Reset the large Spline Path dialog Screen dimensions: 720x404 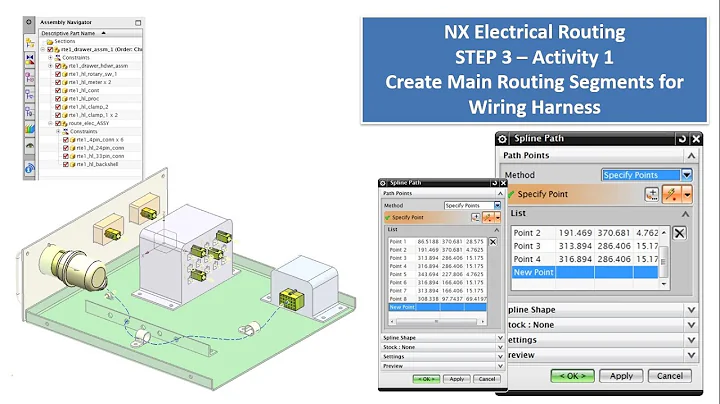tap(682, 139)
